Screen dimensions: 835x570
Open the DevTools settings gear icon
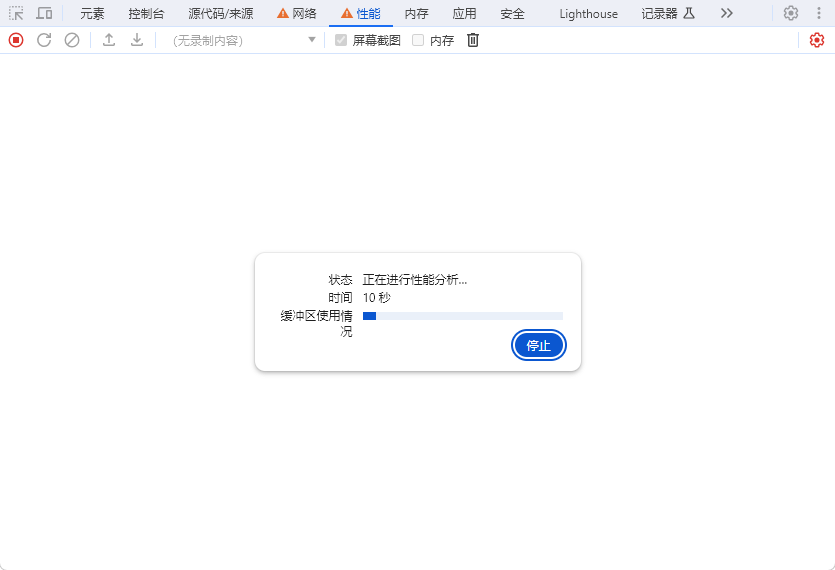[x=791, y=13]
